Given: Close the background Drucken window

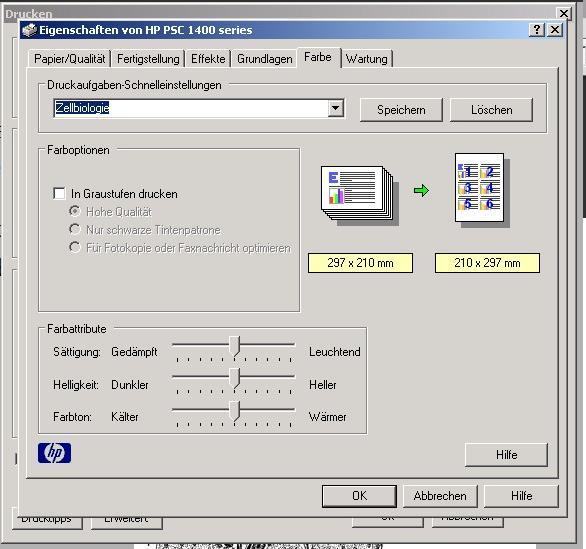Looking at the screenshot, I should point(564,14).
